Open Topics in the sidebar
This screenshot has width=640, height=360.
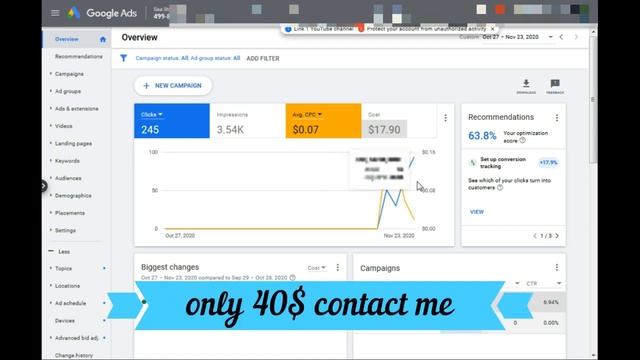point(63,269)
